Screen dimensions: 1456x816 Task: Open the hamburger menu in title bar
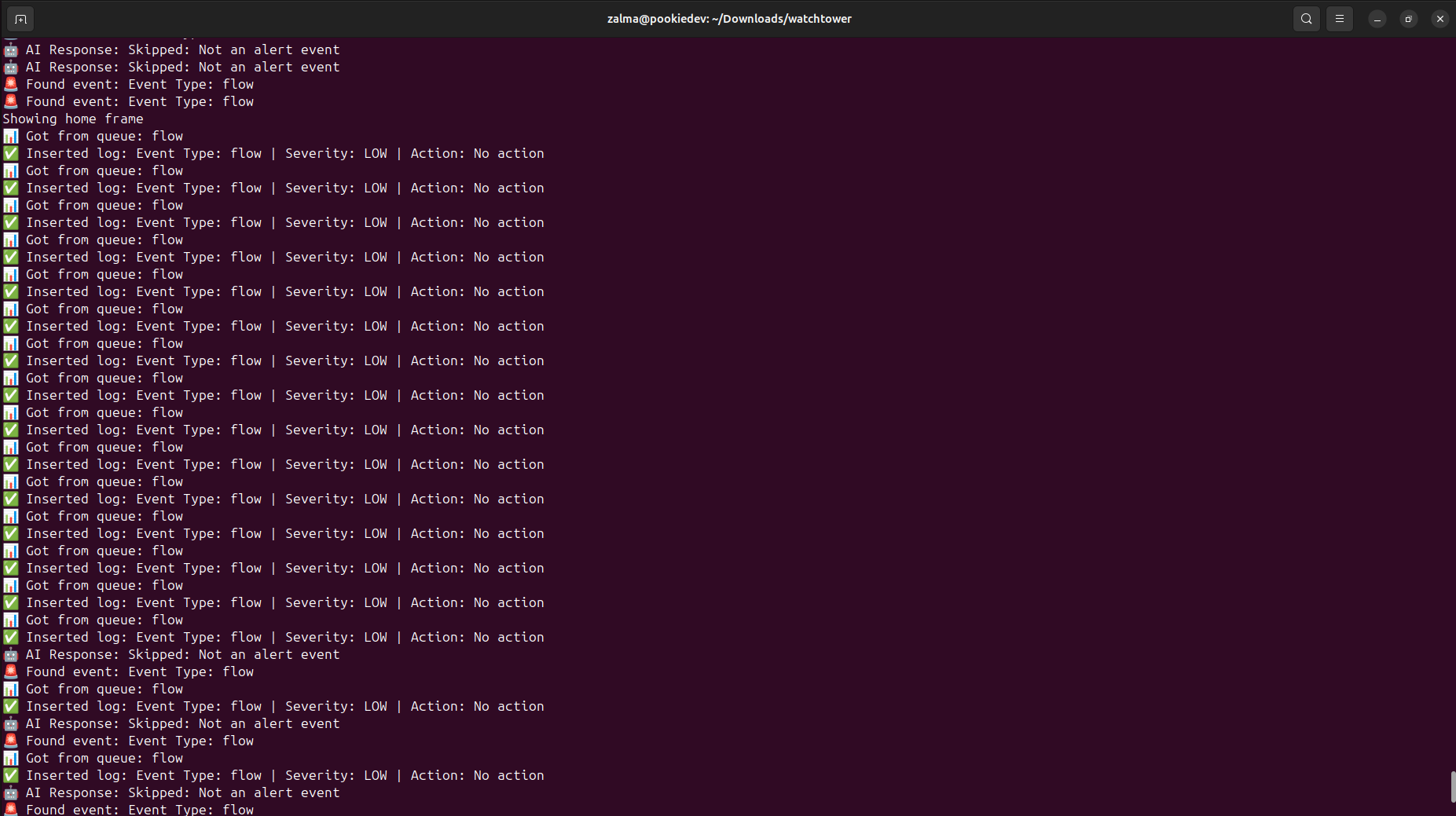1340,19
